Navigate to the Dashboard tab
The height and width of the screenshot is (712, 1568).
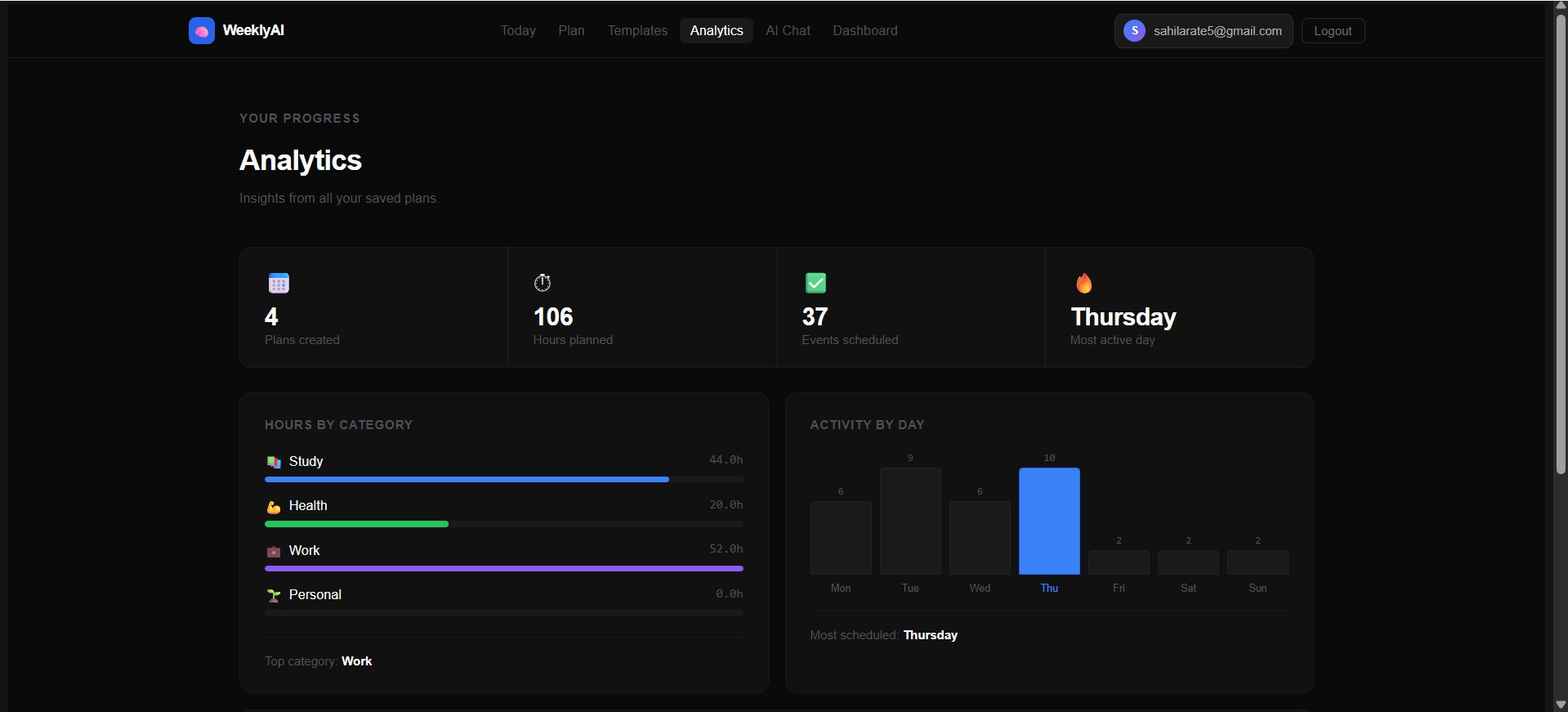[865, 31]
